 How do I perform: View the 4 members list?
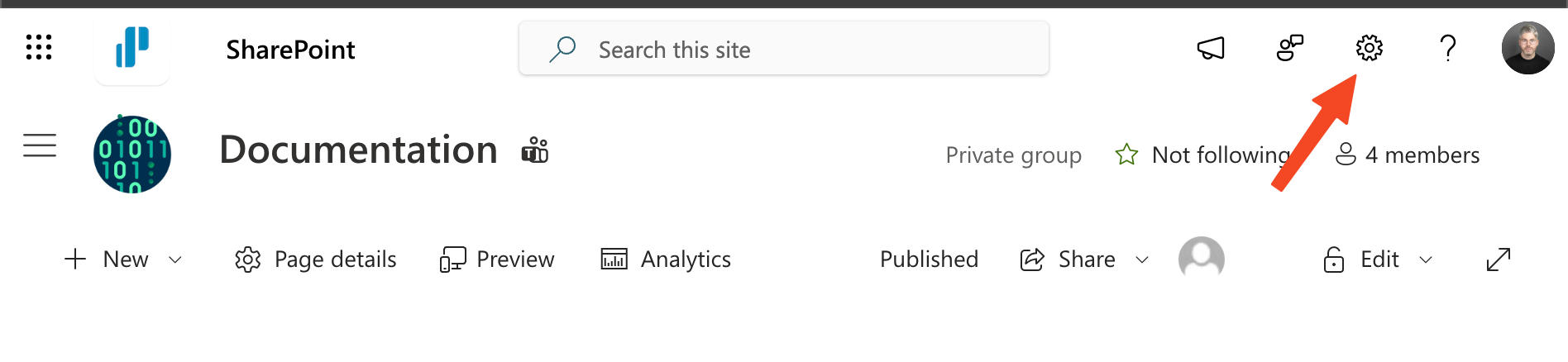[1408, 155]
